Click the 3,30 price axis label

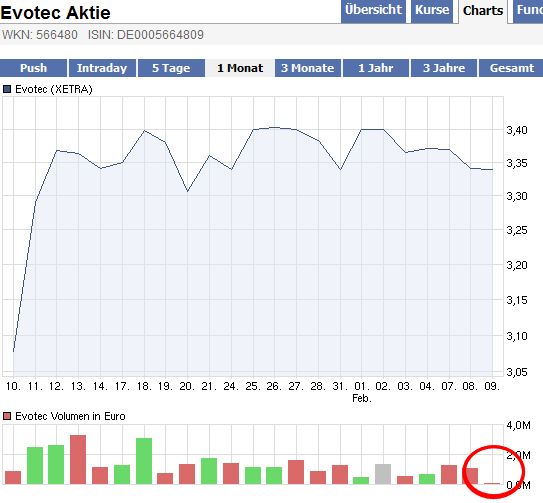tap(517, 196)
